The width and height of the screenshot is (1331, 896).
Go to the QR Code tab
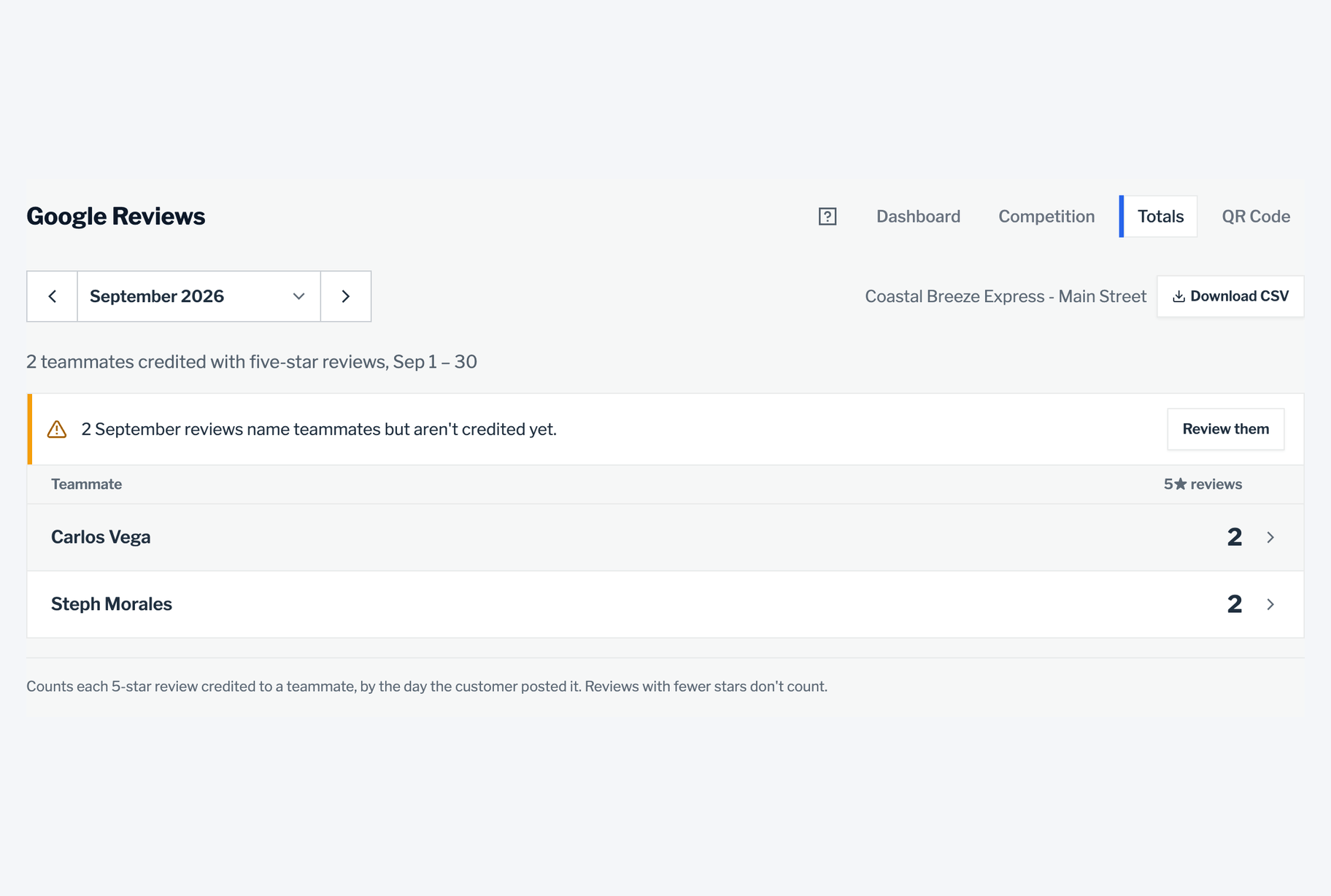tap(1256, 217)
